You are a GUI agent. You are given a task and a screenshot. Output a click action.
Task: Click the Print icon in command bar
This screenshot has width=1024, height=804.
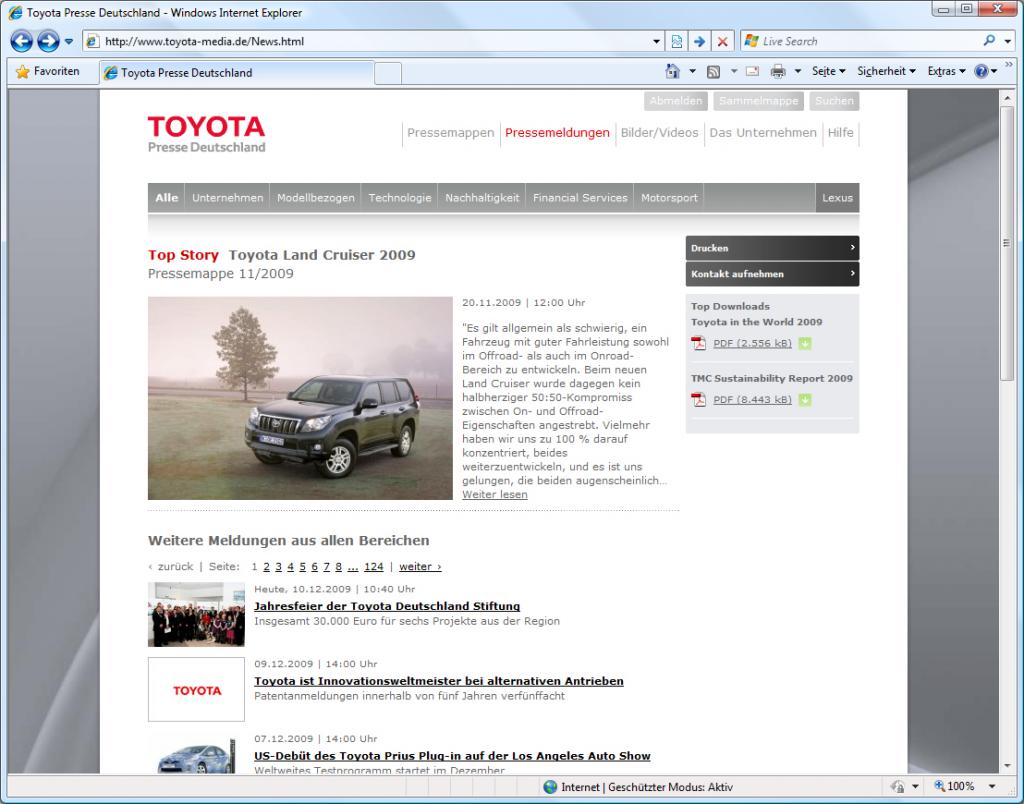coord(777,71)
